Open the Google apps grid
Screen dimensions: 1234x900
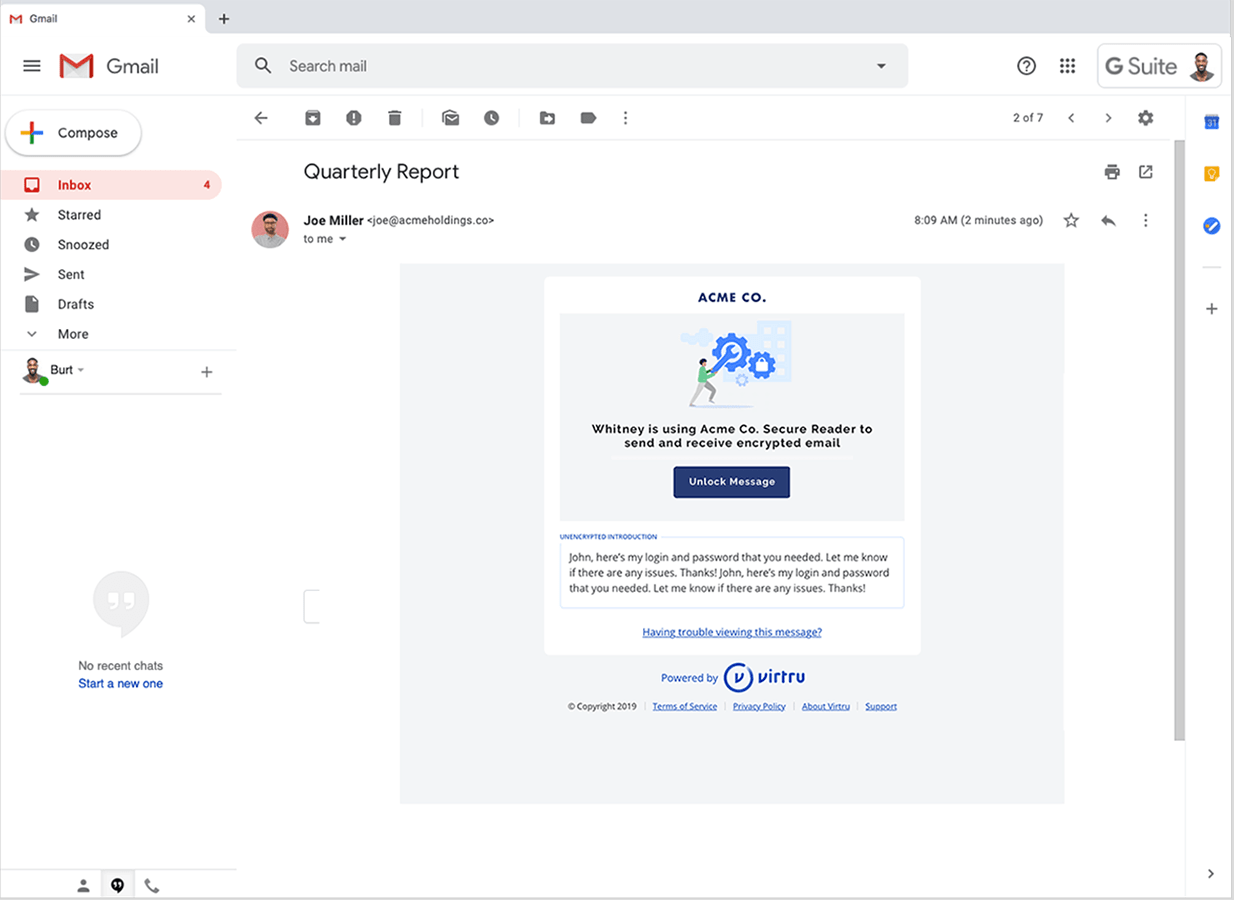(1068, 66)
